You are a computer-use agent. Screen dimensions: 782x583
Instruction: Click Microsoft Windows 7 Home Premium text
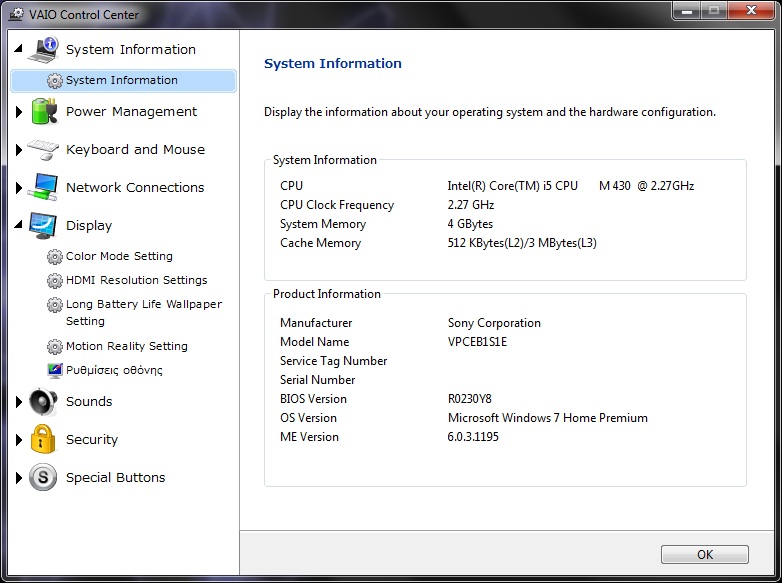click(548, 417)
